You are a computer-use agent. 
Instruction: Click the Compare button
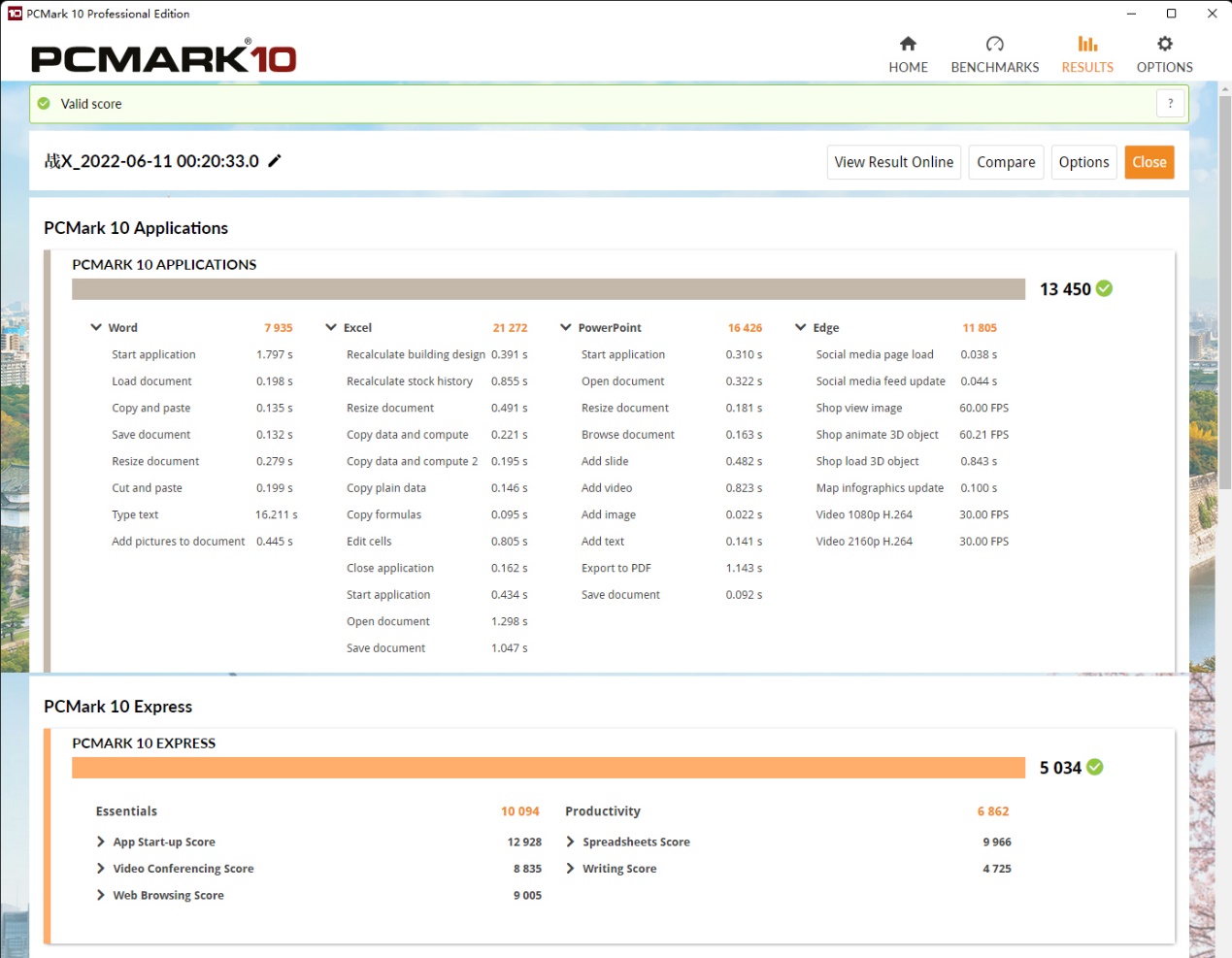1006,162
